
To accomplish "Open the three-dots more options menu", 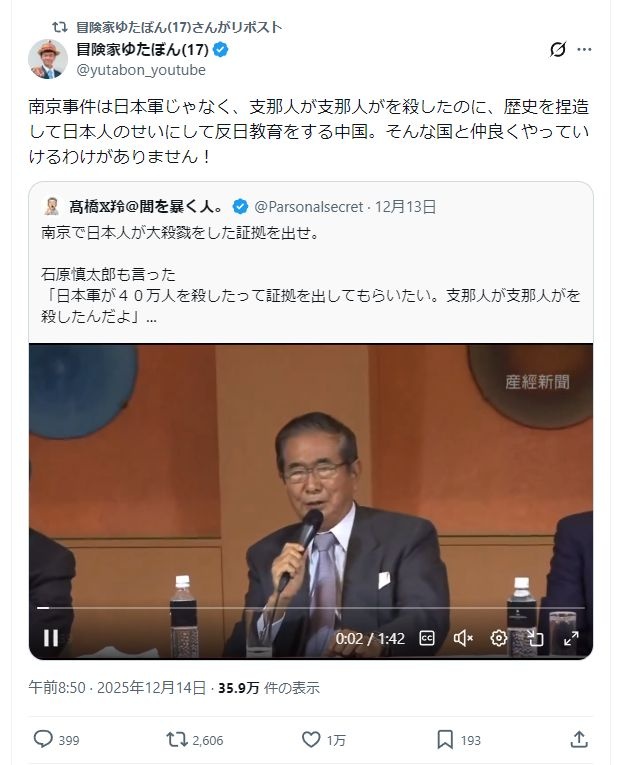I will tap(584, 49).
